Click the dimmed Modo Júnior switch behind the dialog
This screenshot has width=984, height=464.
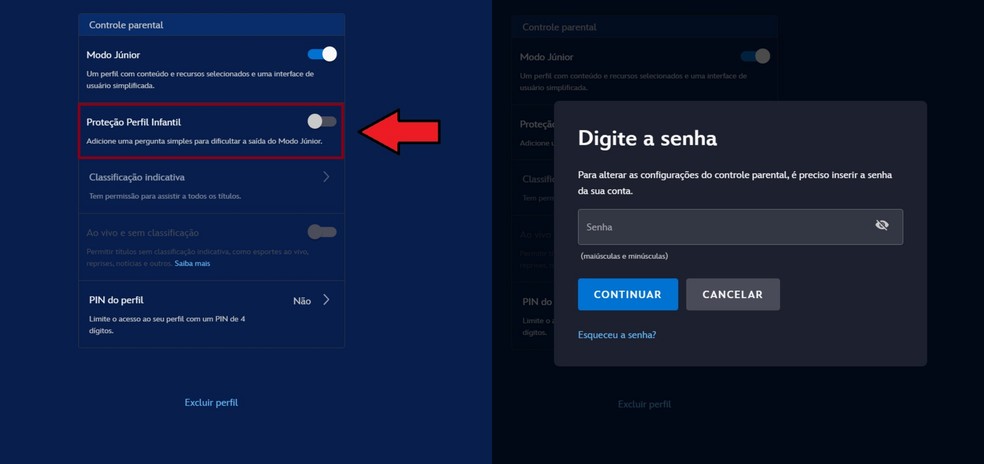[755, 56]
